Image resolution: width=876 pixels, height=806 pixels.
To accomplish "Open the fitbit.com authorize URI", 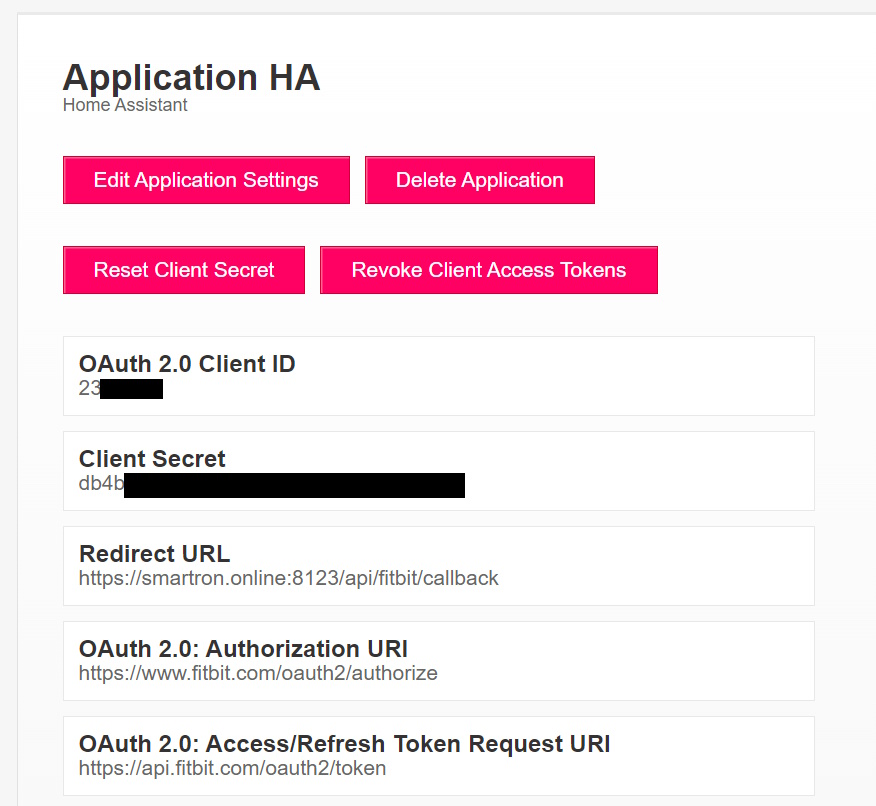I will coord(258,673).
